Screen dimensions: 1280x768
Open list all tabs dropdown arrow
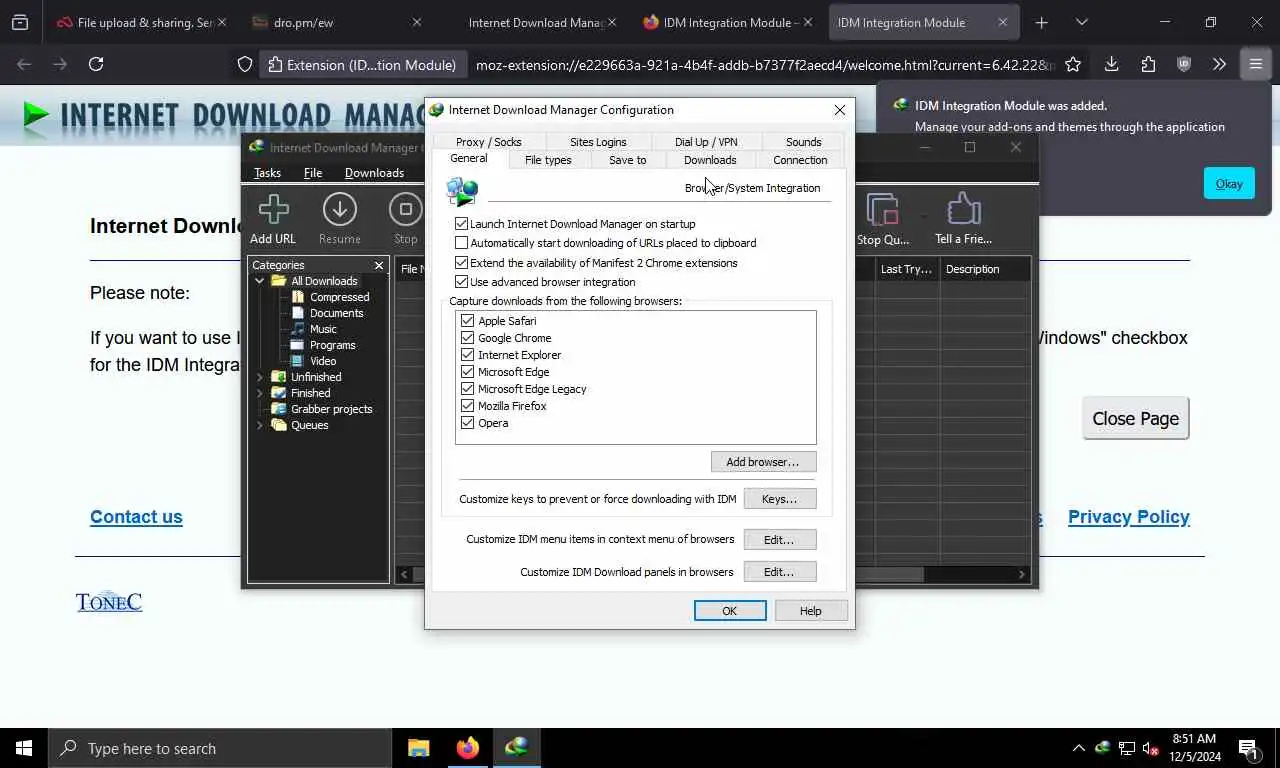pyautogui.click(x=1081, y=22)
